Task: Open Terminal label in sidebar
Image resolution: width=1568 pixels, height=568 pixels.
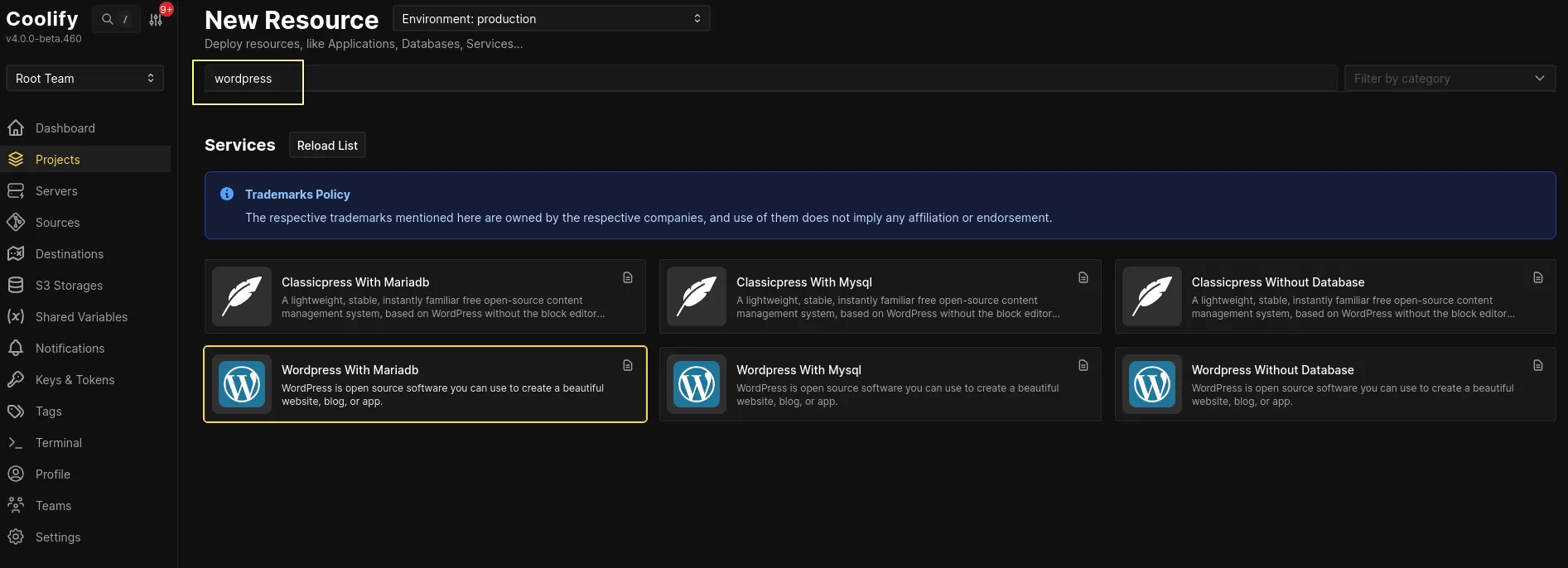Action: pyautogui.click(x=59, y=443)
